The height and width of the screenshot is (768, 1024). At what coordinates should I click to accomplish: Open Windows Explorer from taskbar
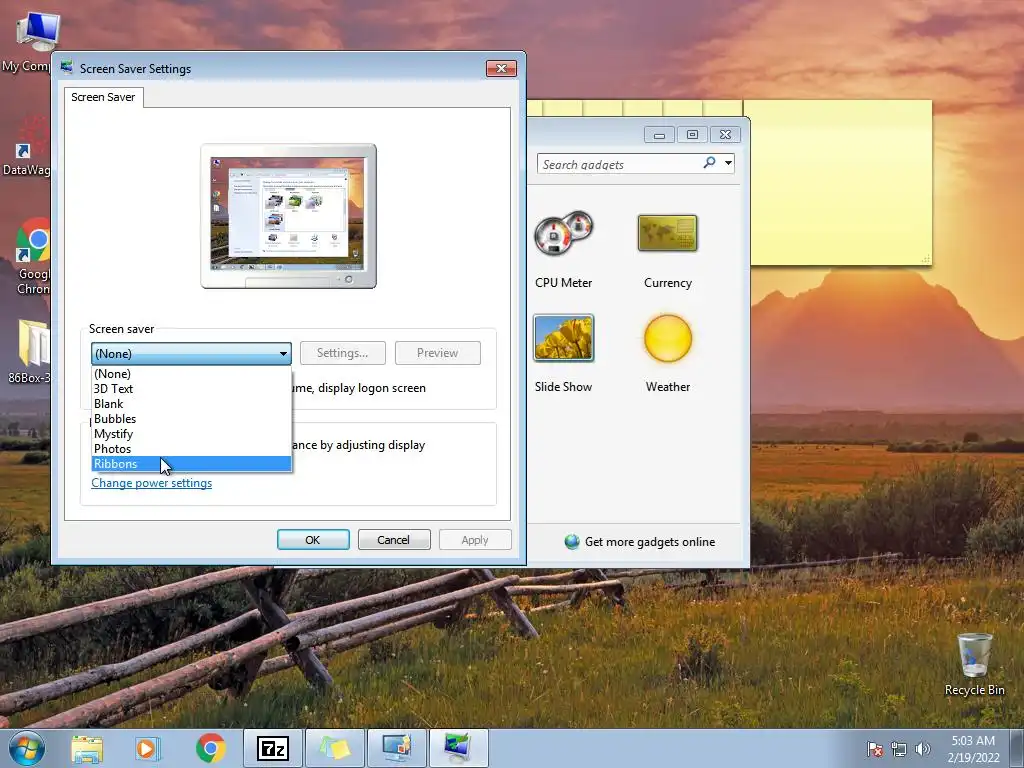pyautogui.click(x=87, y=748)
